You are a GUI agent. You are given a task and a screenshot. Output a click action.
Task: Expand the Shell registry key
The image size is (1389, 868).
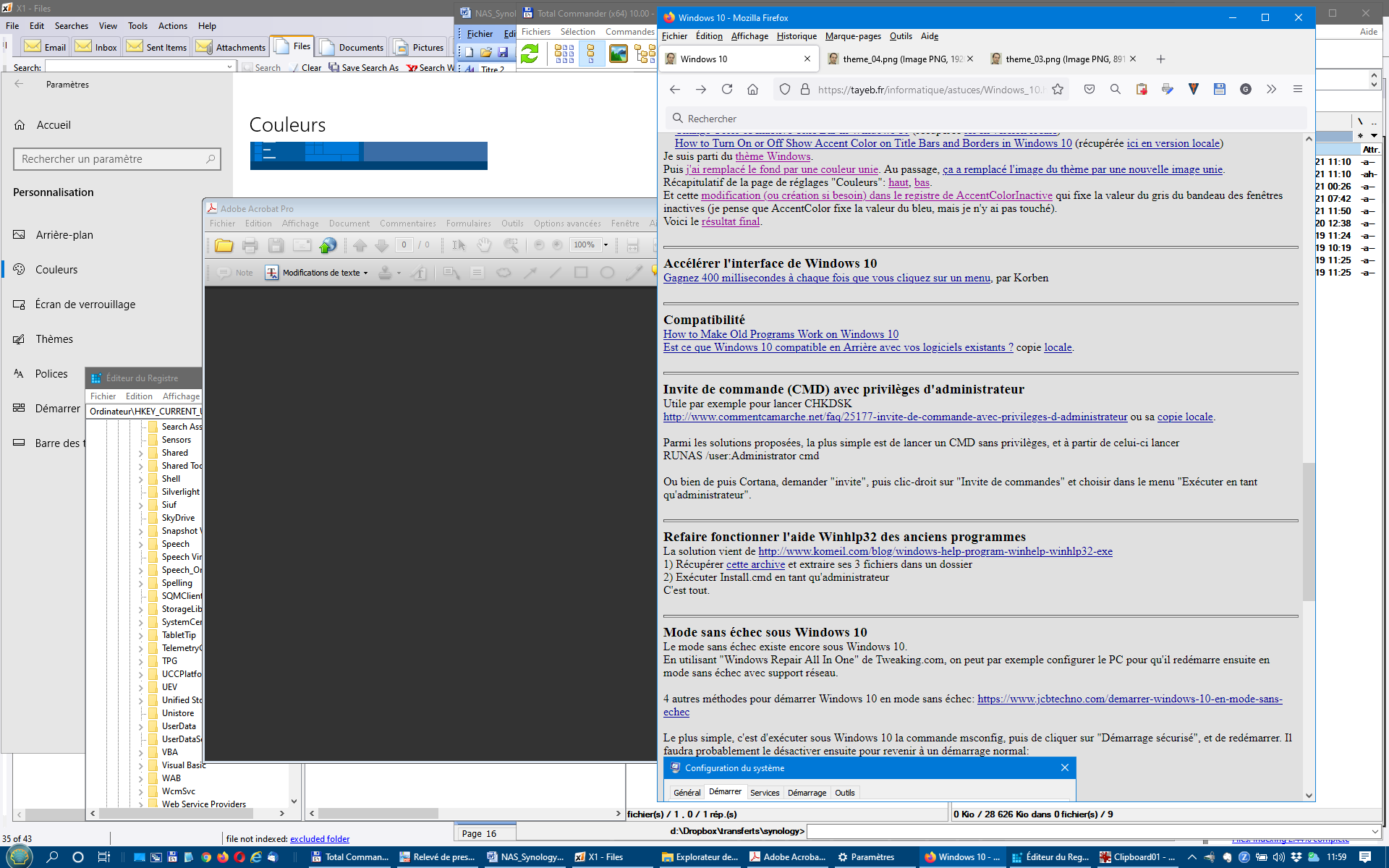(x=141, y=480)
